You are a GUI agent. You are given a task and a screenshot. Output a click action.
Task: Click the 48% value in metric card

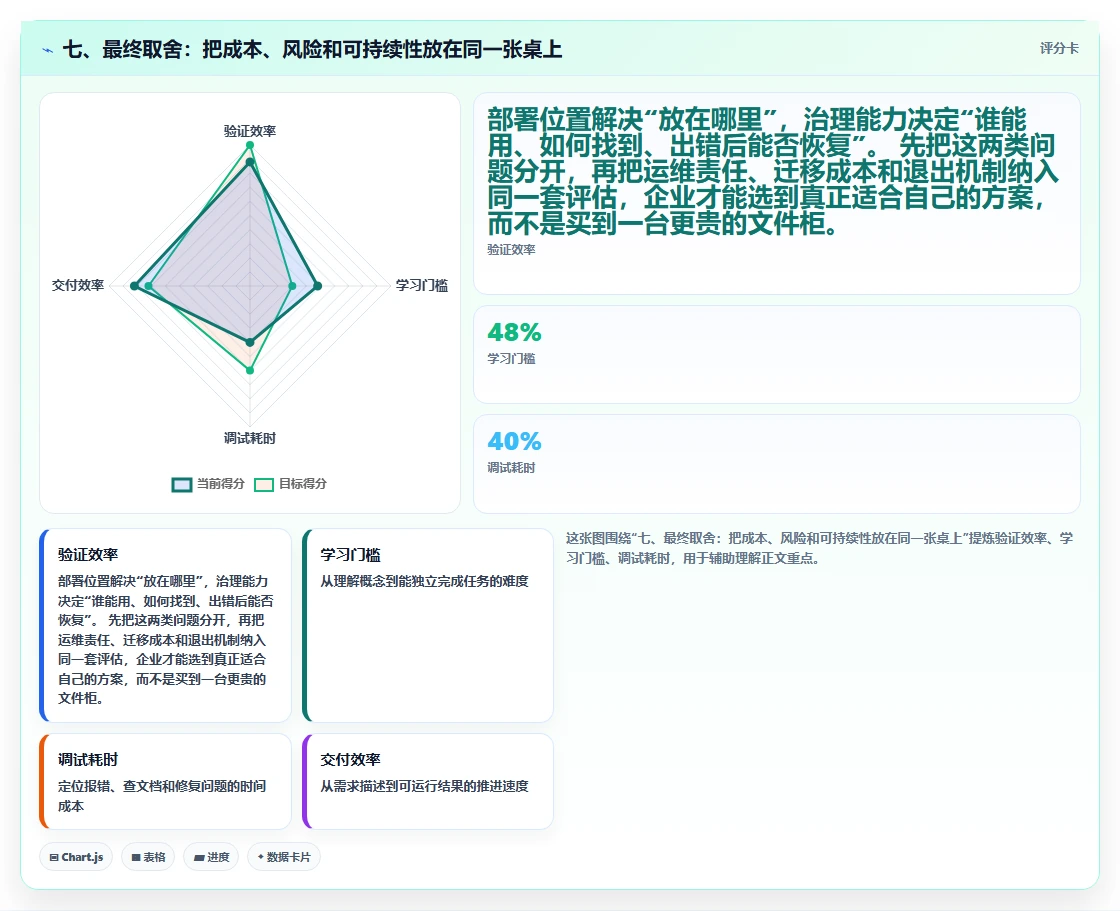(514, 332)
